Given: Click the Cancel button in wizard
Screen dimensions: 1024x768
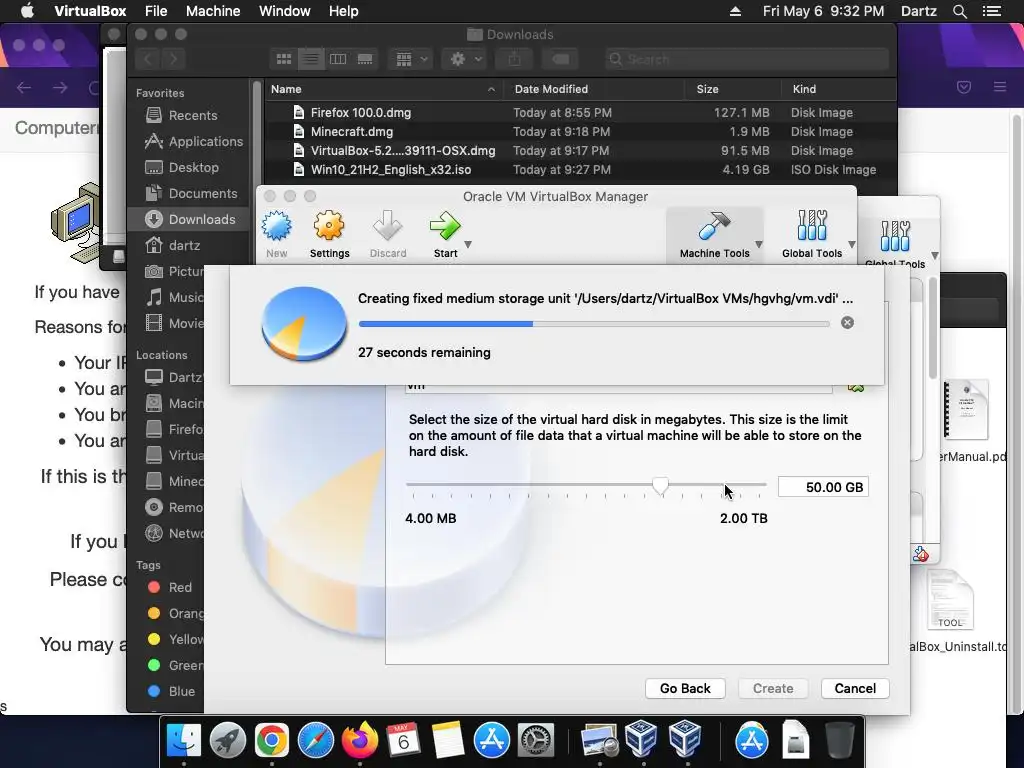Looking at the screenshot, I should pyautogui.click(x=855, y=688).
